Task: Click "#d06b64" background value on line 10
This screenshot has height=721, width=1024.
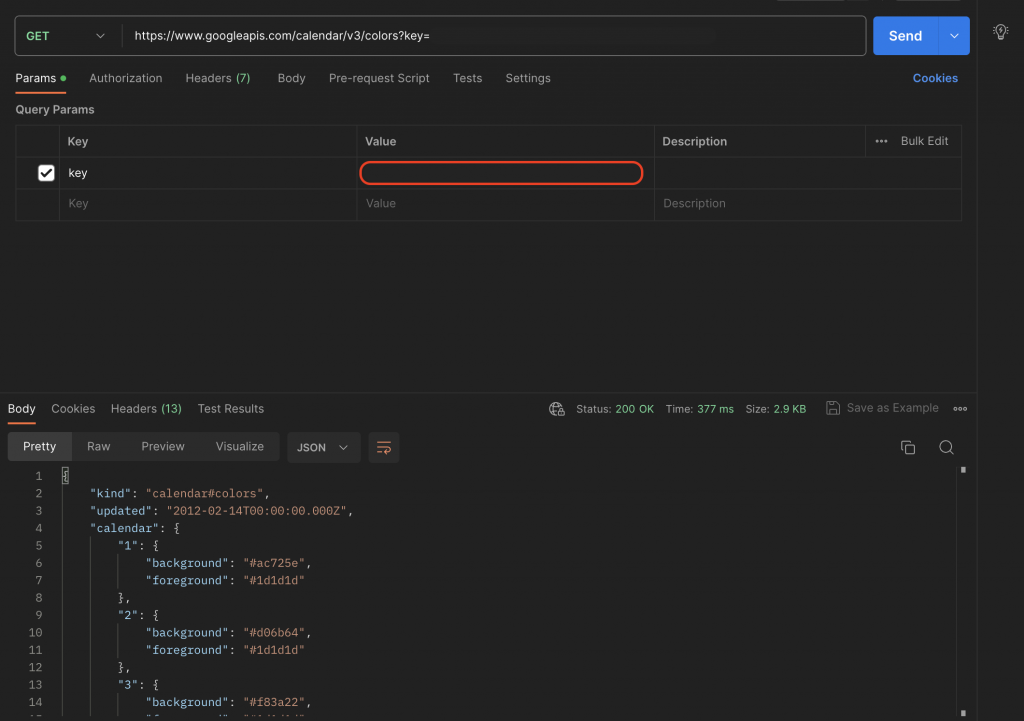Action: tap(274, 632)
